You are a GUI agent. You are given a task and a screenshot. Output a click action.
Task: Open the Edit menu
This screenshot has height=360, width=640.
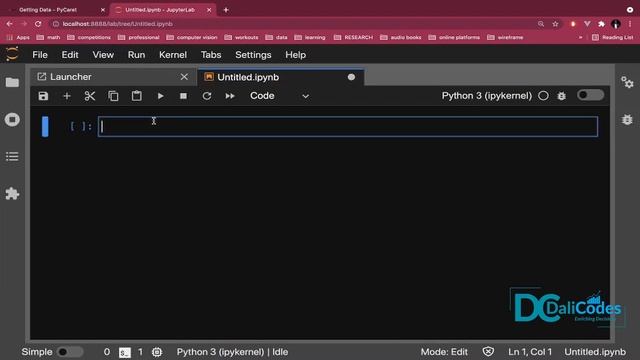[70, 55]
